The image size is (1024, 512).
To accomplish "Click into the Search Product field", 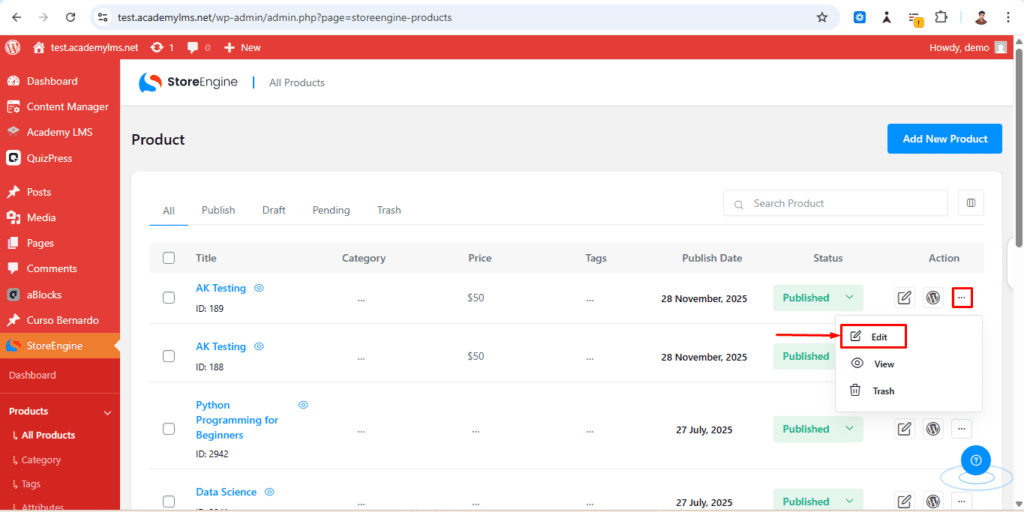I will pos(835,203).
